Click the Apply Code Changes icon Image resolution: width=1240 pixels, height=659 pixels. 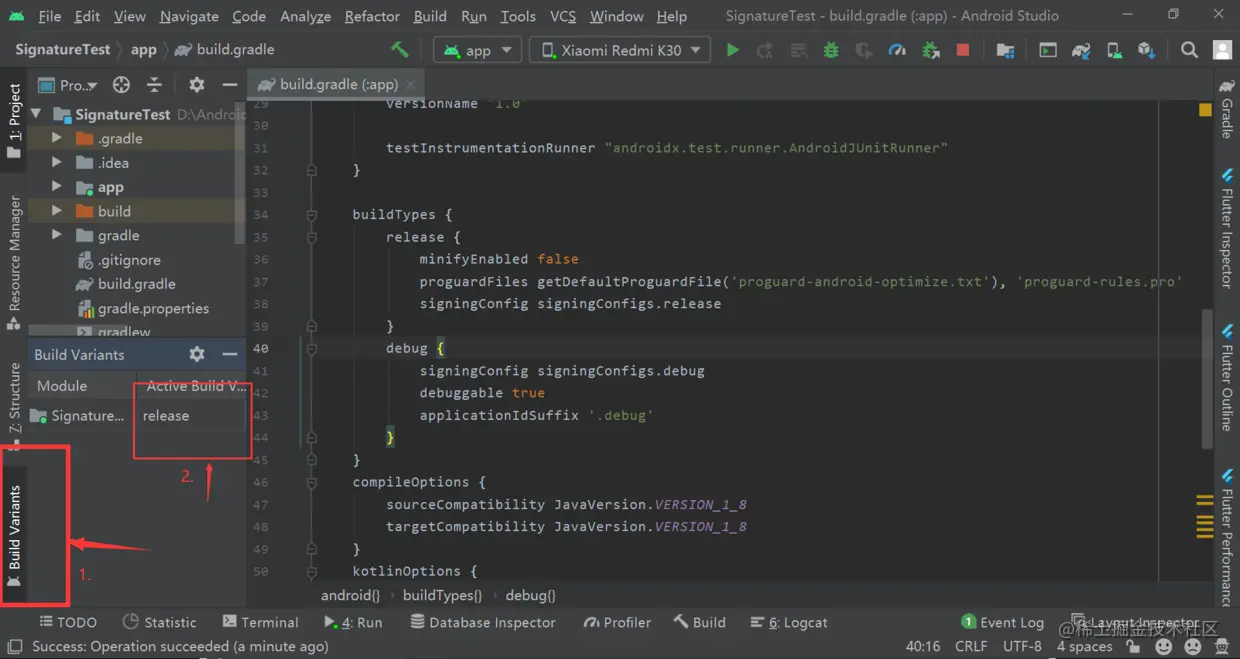tap(798, 50)
